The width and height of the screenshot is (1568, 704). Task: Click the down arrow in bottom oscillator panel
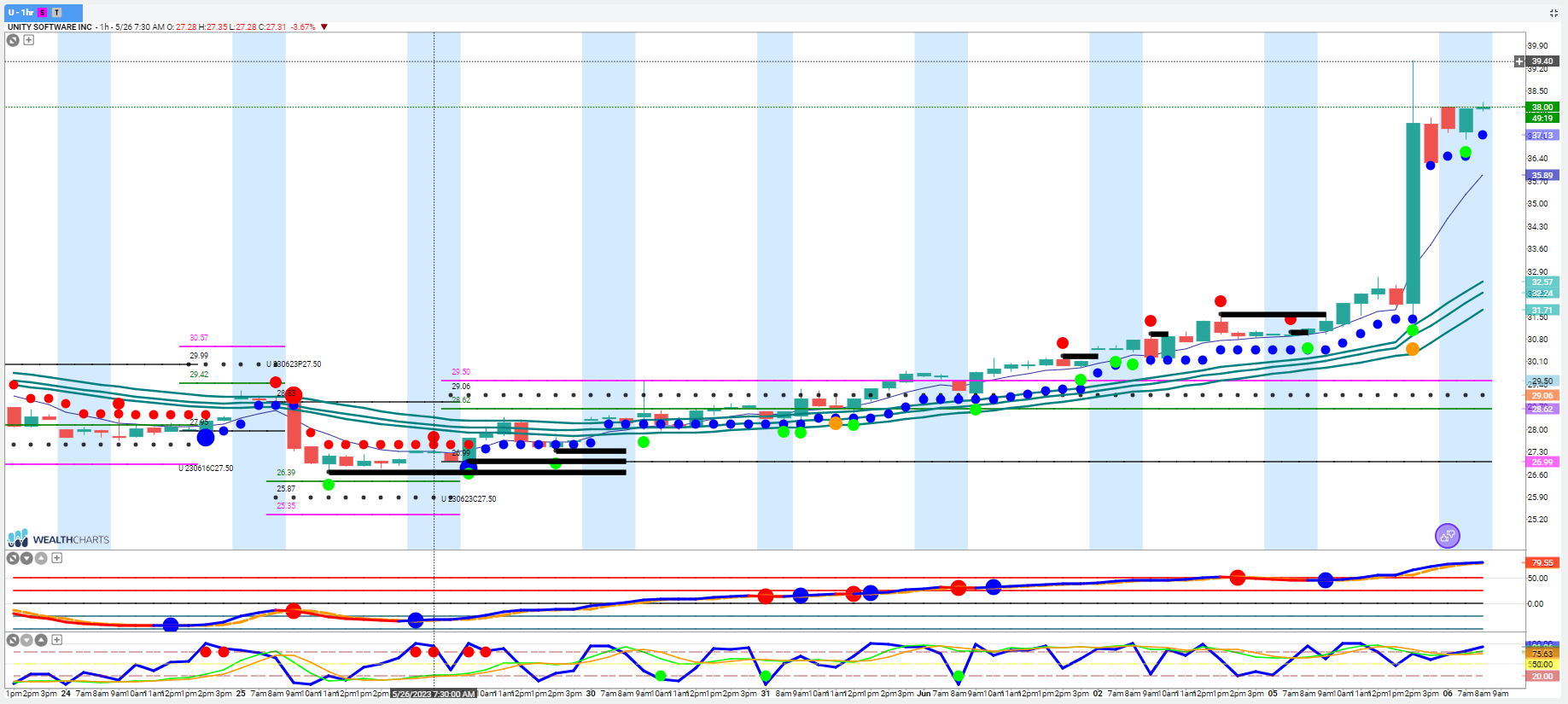[26, 640]
